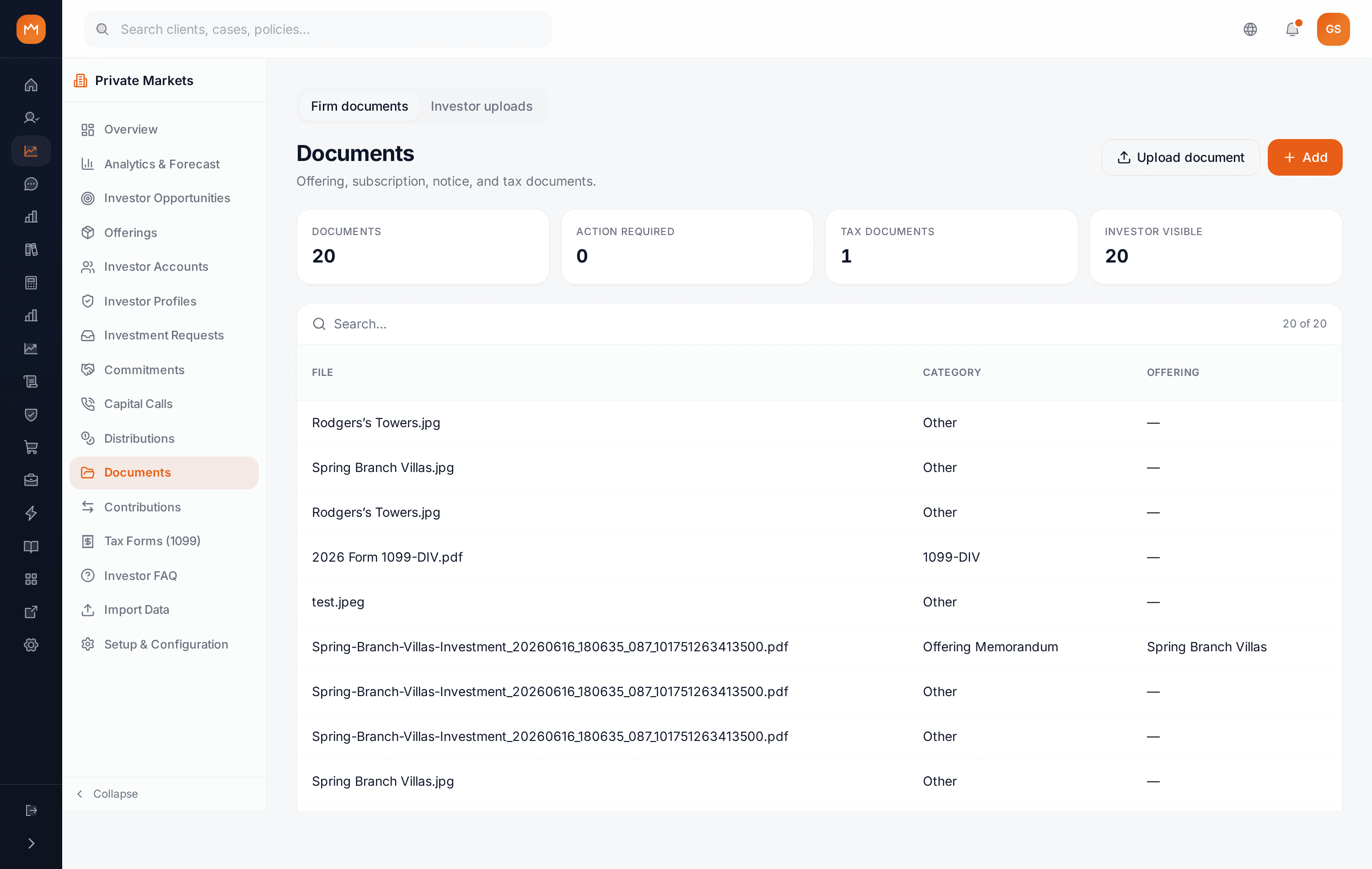Open the shield check icon in rail
Image resolution: width=1372 pixels, height=869 pixels.
[x=31, y=414]
